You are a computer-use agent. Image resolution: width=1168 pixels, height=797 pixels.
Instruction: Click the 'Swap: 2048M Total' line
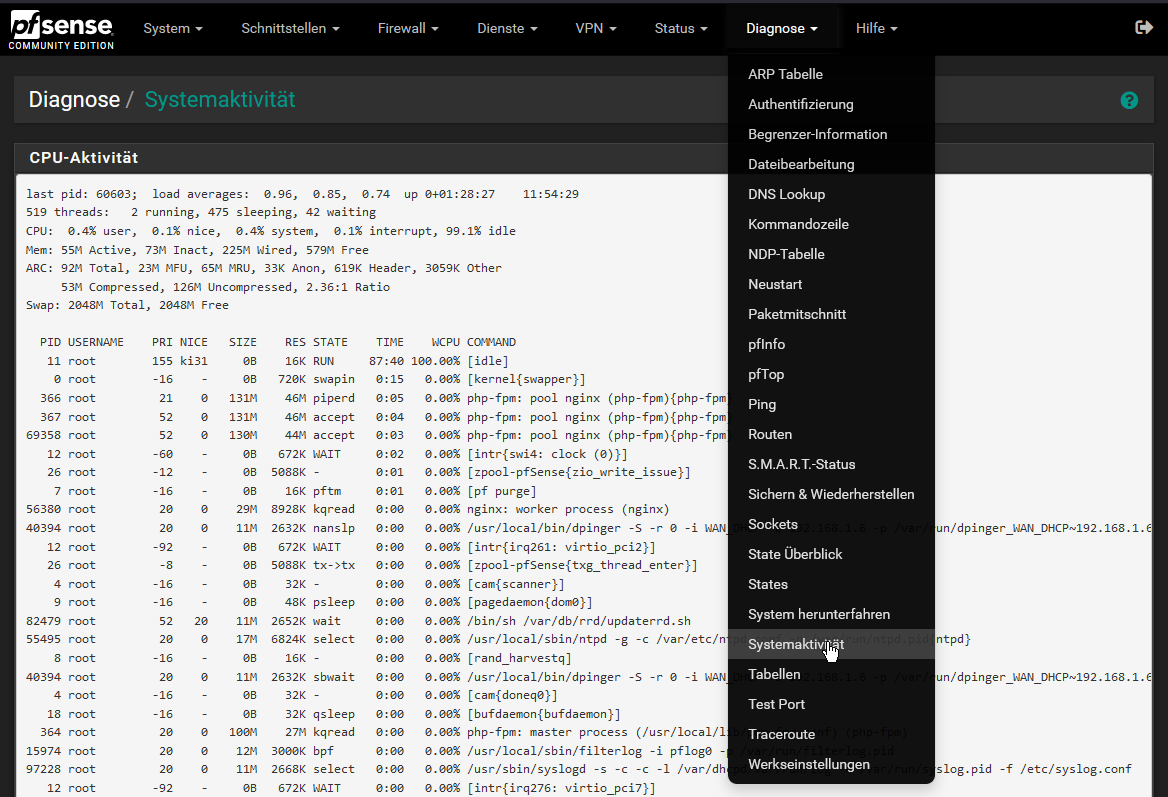click(x=127, y=305)
